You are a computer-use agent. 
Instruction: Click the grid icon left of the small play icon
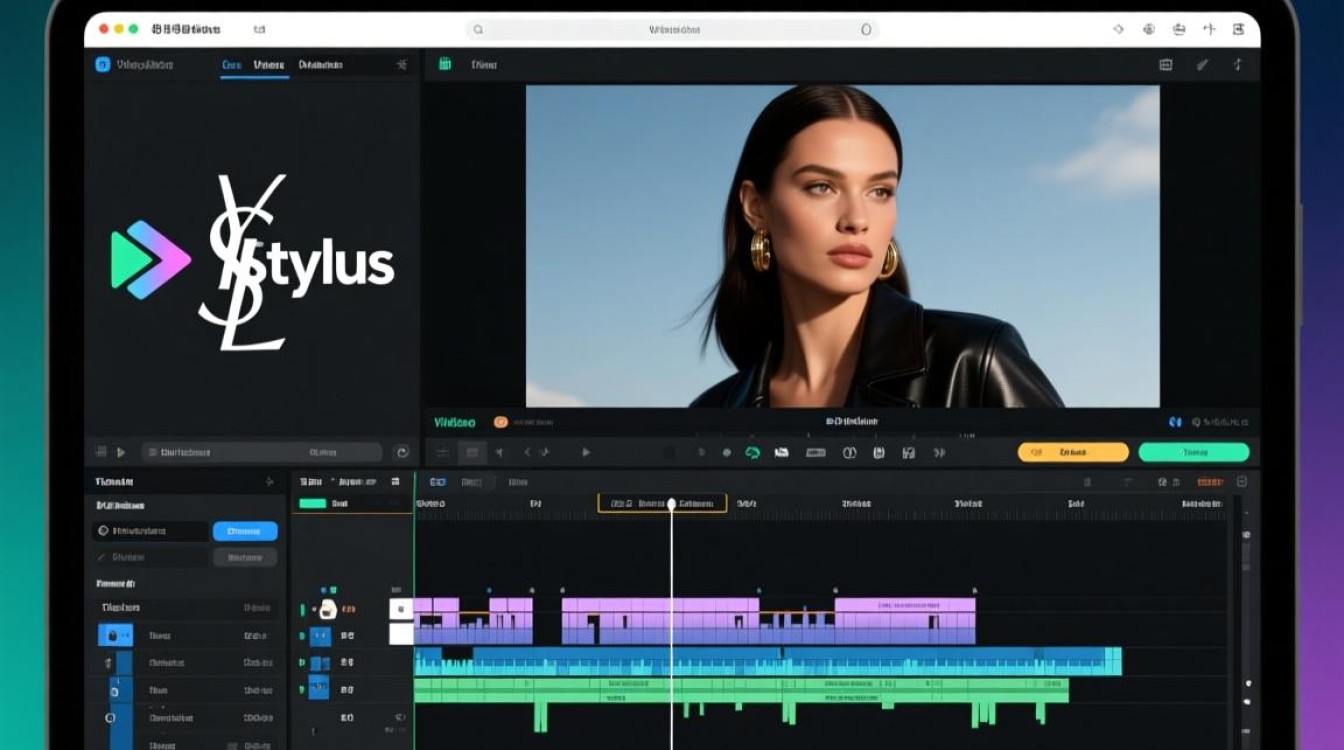click(x=100, y=453)
